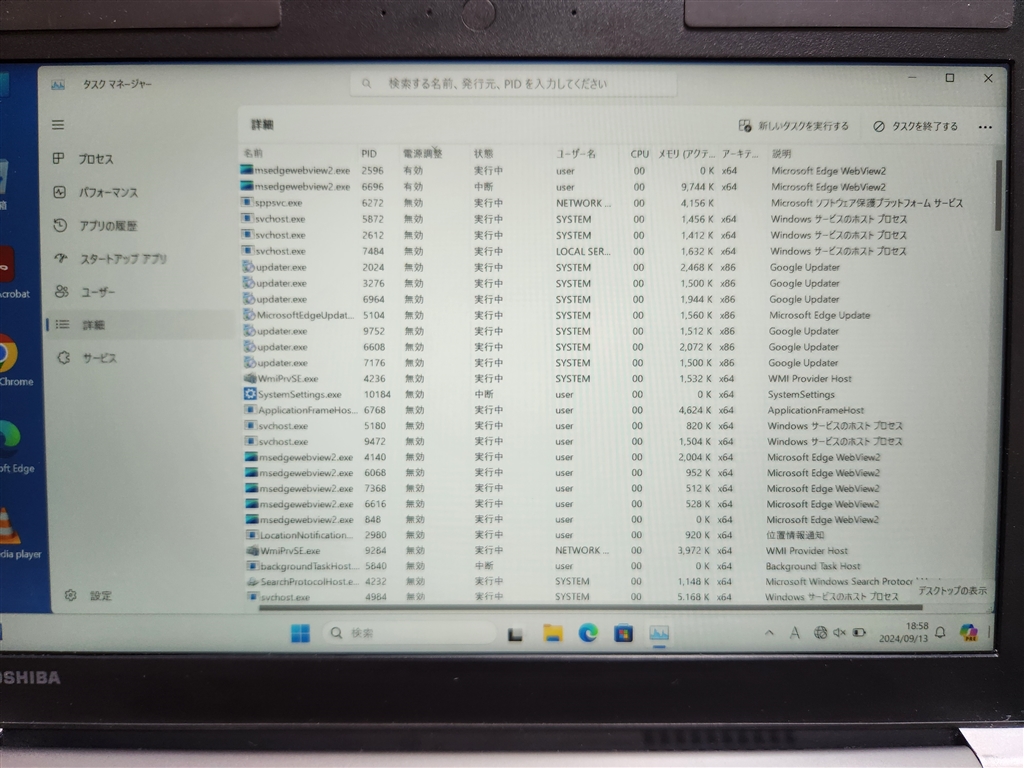Select svchost.exe row with PID 5180

pos(616,426)
